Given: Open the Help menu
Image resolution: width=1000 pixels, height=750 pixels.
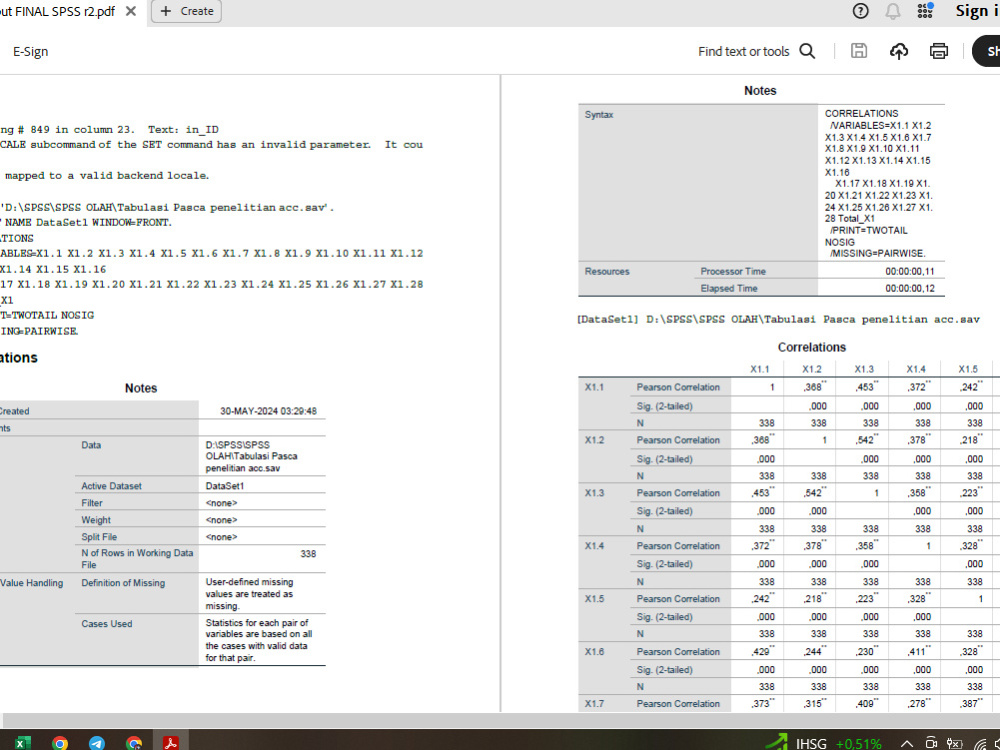Looking at the screenshot, I should point(861,11).
